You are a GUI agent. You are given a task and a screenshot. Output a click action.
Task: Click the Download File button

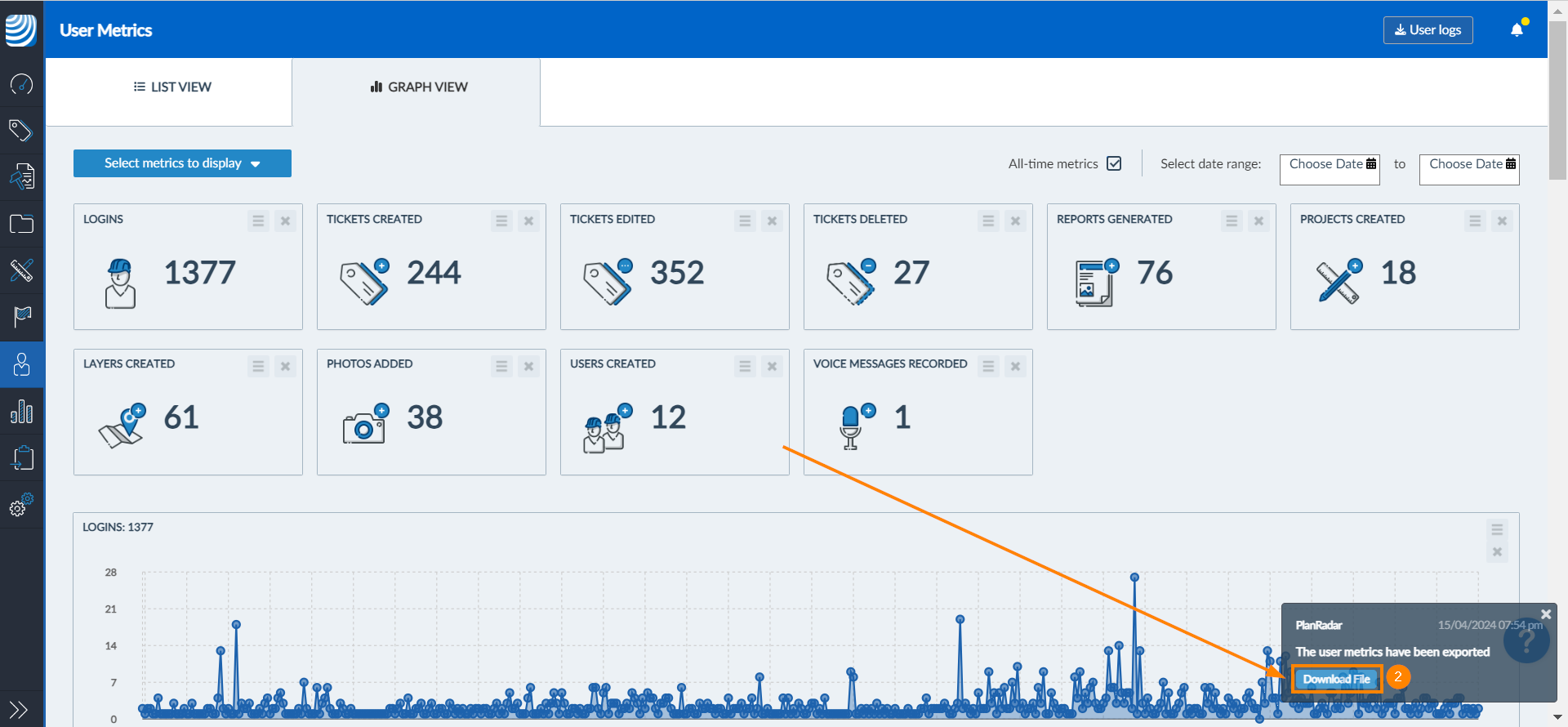pos(1336,679)
